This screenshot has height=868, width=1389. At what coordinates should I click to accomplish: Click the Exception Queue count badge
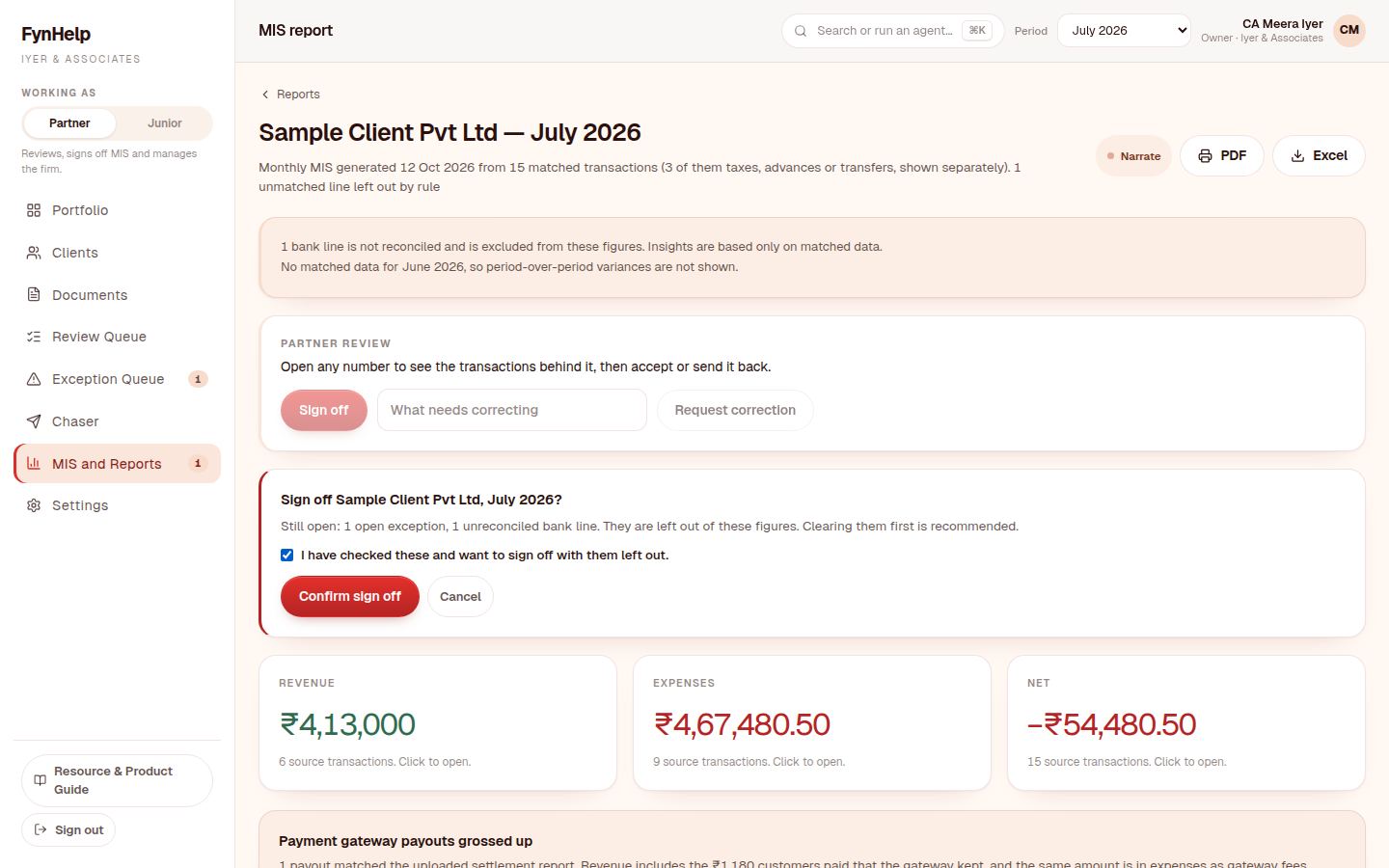pos(198,379)
